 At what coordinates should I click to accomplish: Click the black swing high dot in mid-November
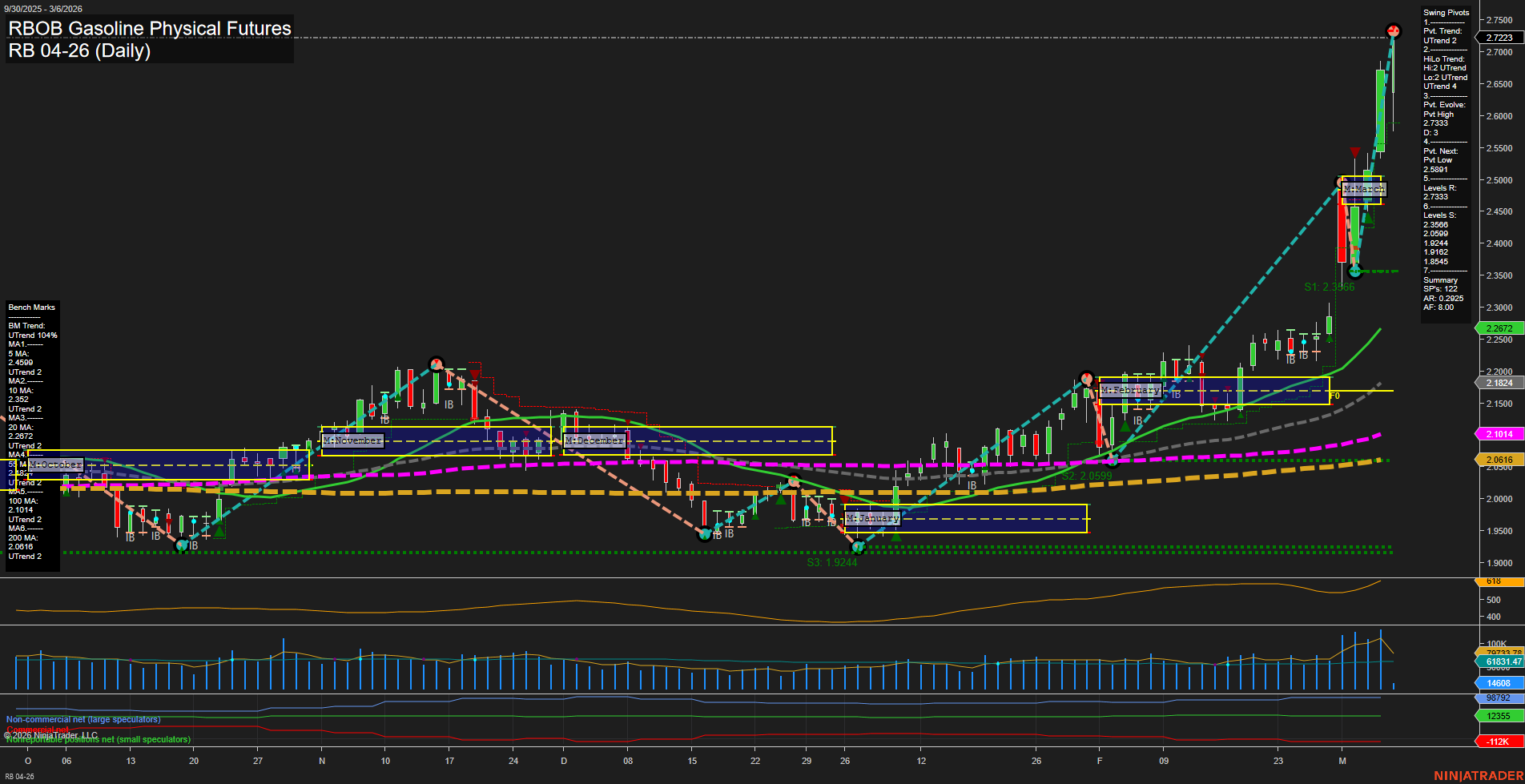[x=437, y=362]
